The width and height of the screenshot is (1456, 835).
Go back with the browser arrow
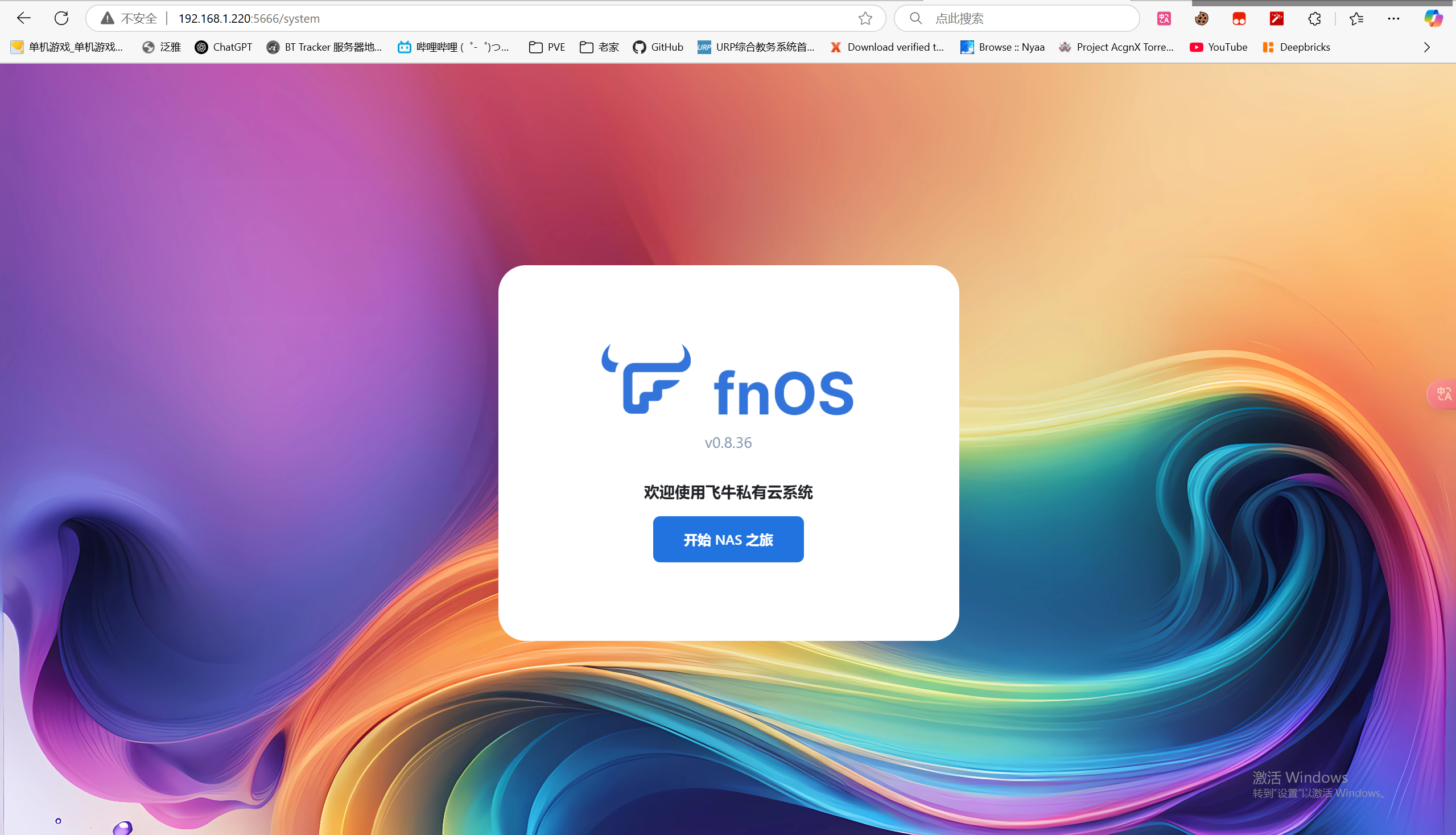tap(23, 18)
